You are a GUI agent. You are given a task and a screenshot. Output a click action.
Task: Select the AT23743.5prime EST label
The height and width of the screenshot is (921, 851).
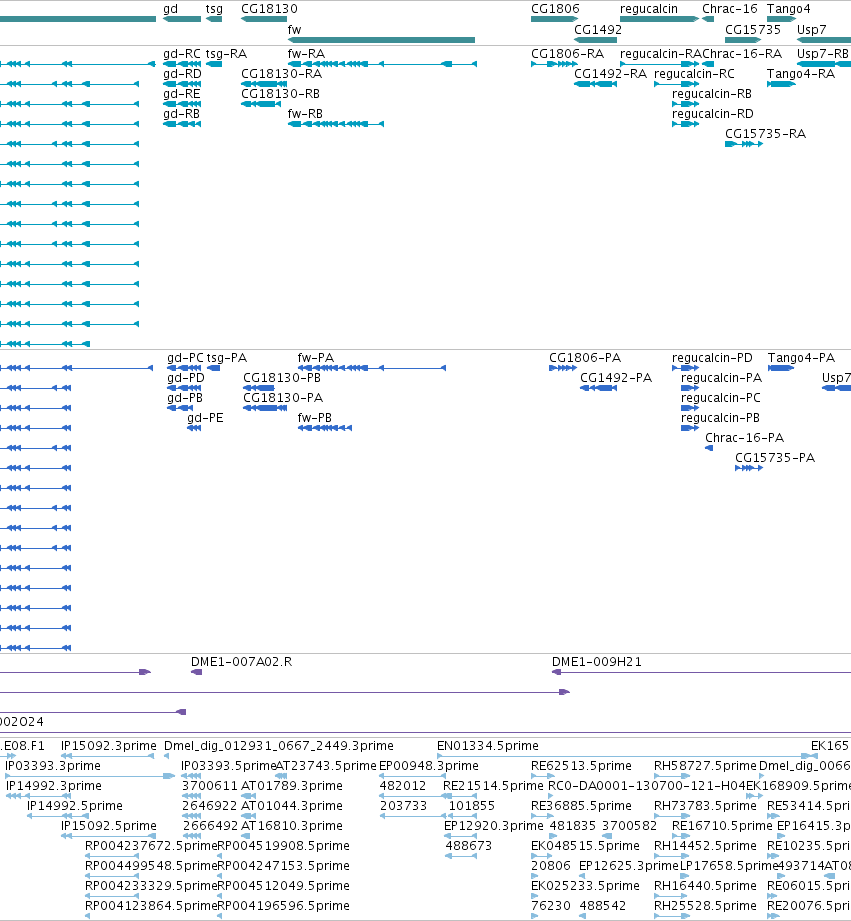pos(326,766)
